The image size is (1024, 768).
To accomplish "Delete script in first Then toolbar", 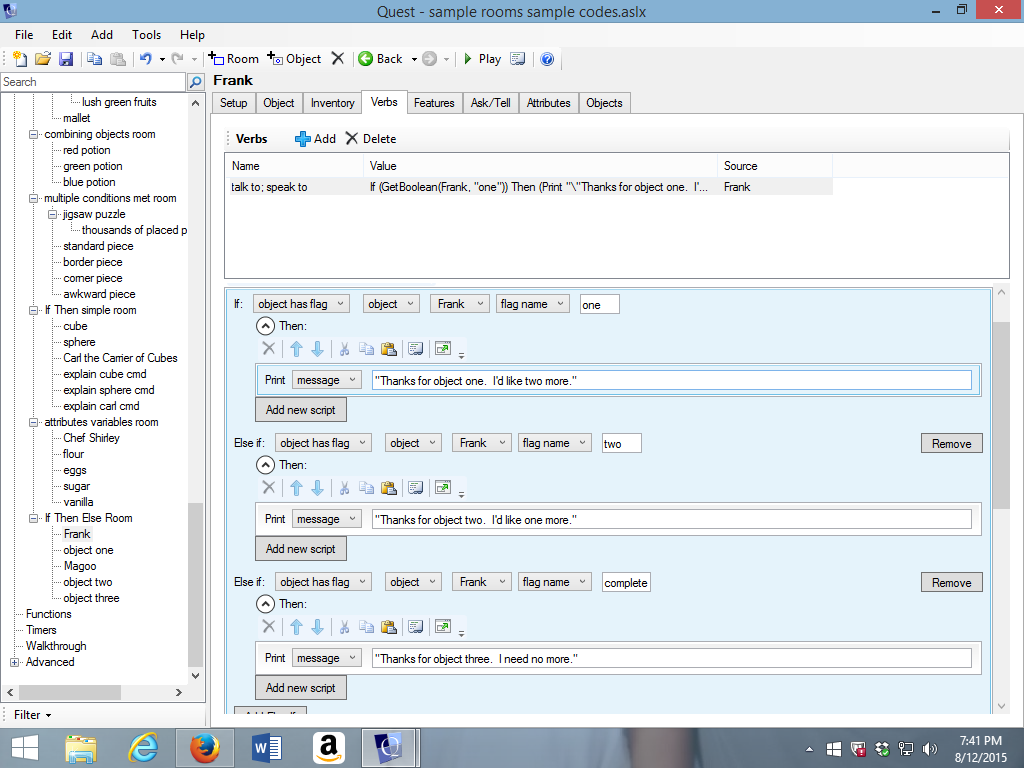I will pyautogui.click(x=268, y=349).
